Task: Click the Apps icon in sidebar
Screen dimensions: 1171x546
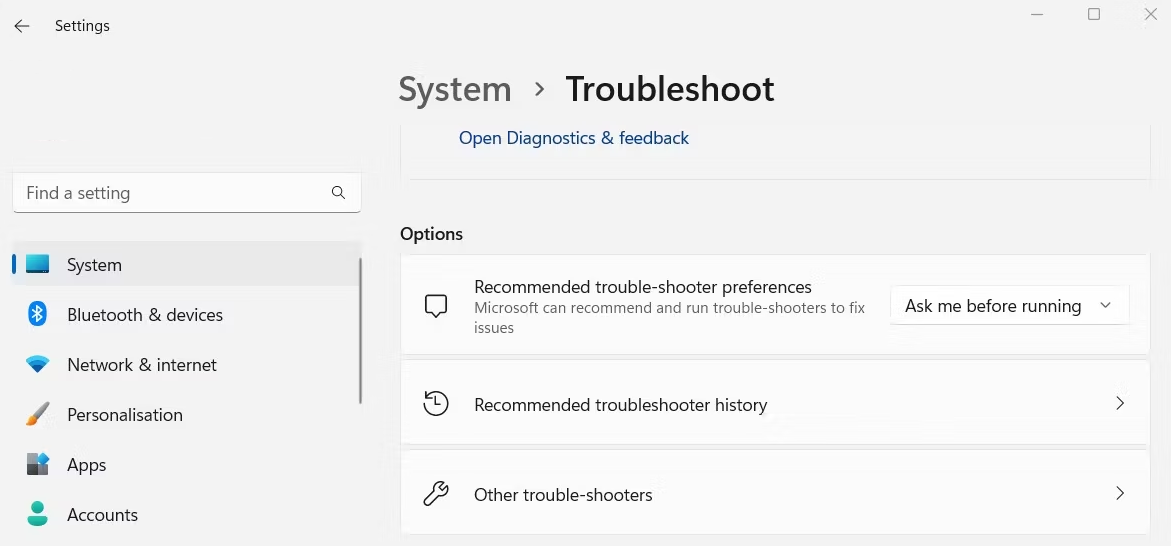Action: pos(38,465)
